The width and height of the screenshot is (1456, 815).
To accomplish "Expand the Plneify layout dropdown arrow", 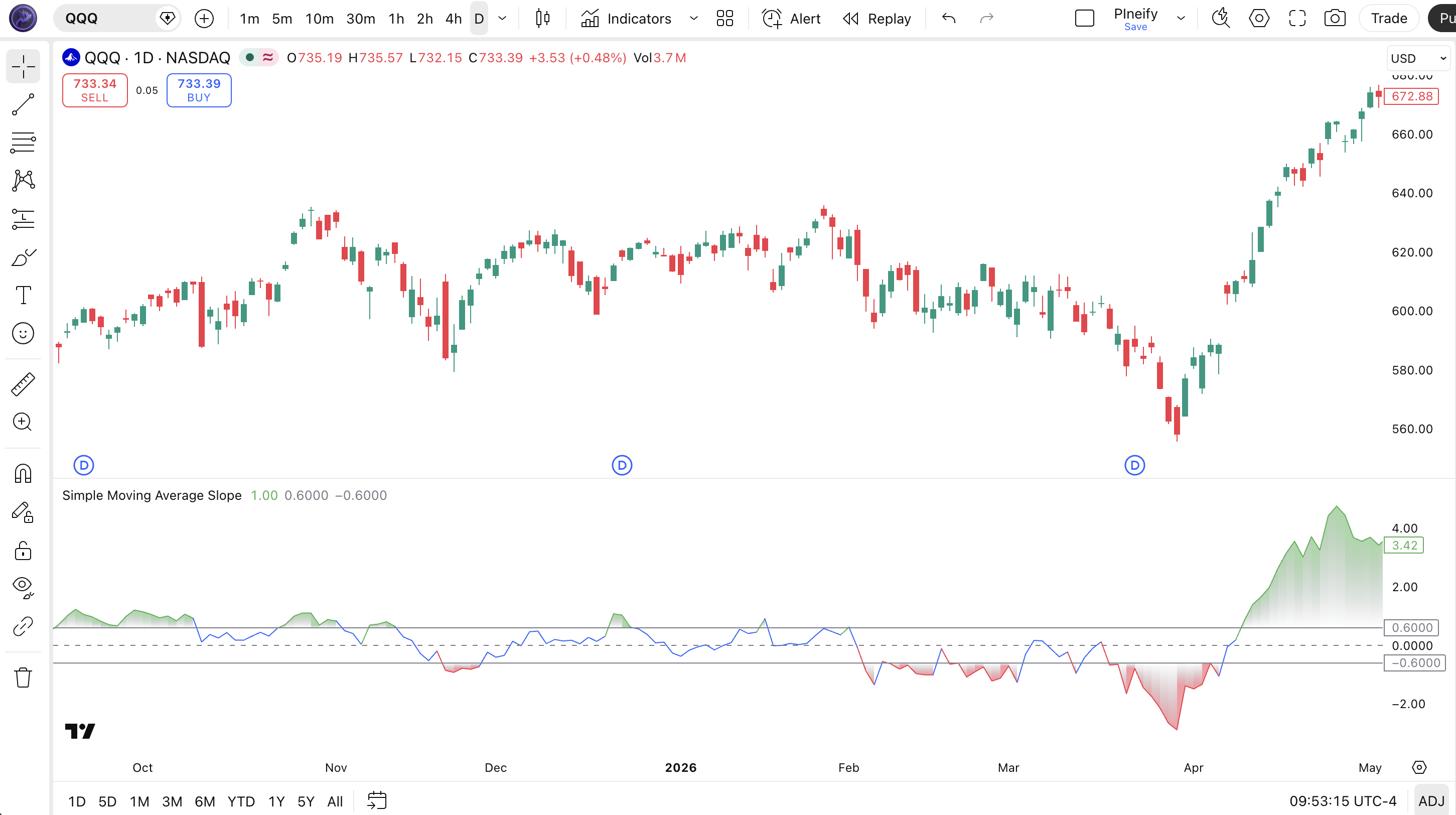I will coord(1181,19).
